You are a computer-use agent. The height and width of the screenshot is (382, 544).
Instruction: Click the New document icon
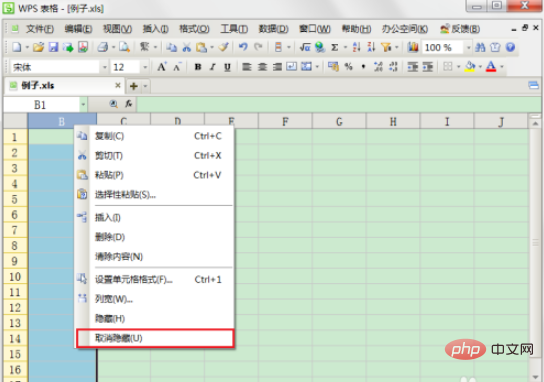[x=17, y=47]
